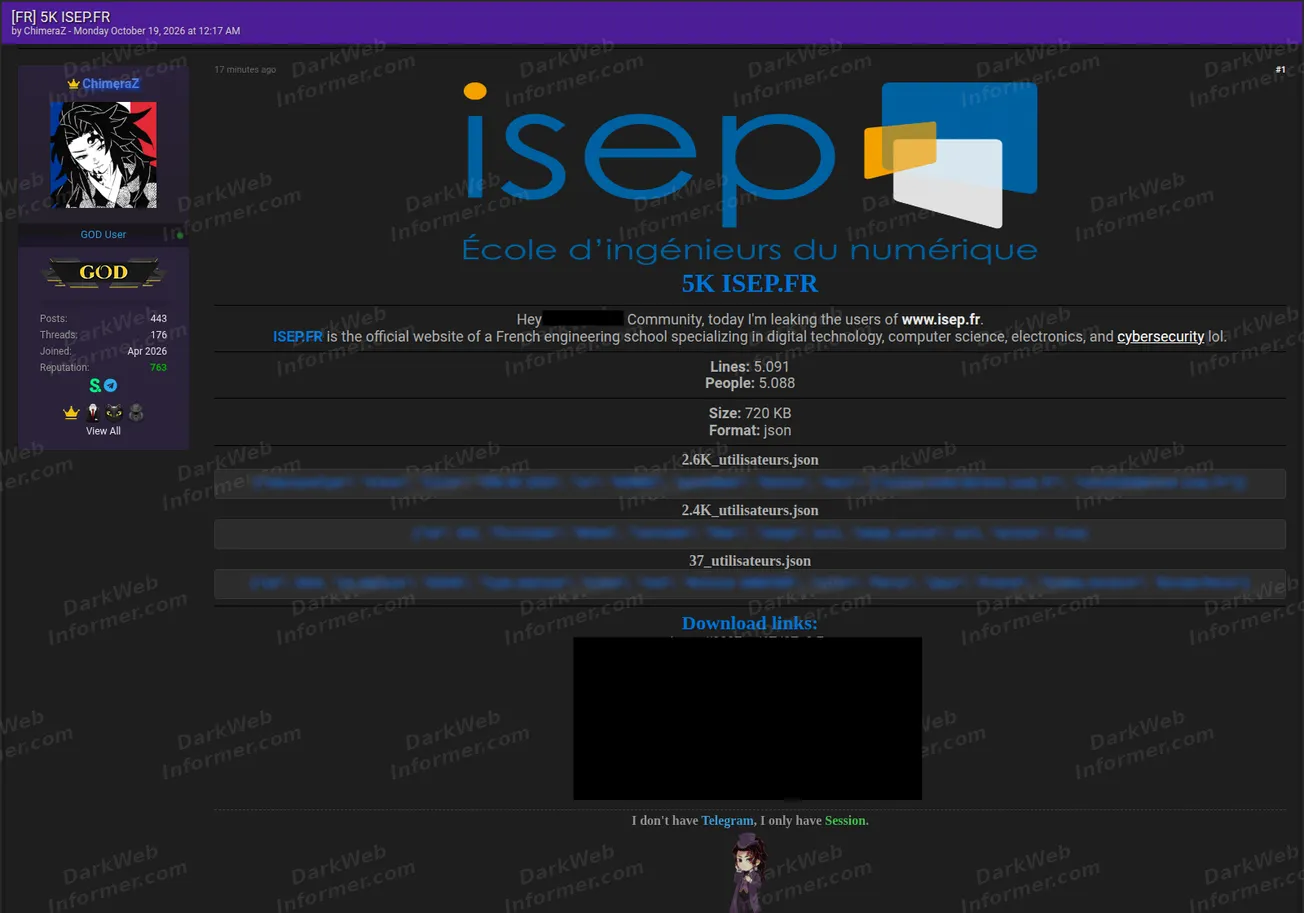Click the gray hat figure award badge
This screenshot has height=913, width=1304.
pyautogui.click(x=137, y=412)
